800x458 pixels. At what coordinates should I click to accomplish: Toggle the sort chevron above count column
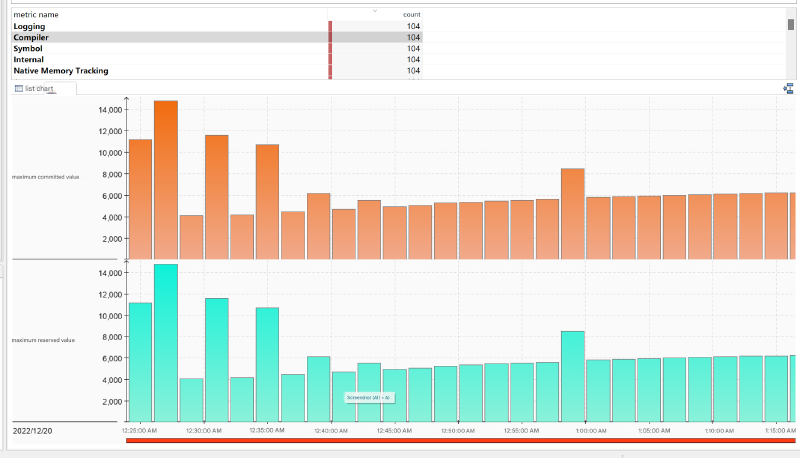(375, 10)
